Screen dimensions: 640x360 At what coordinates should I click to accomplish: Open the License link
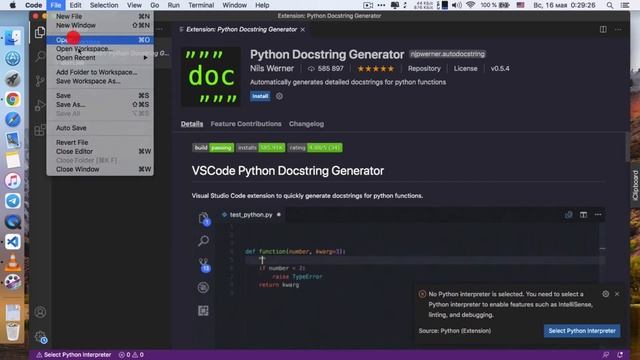coord(465,69)
